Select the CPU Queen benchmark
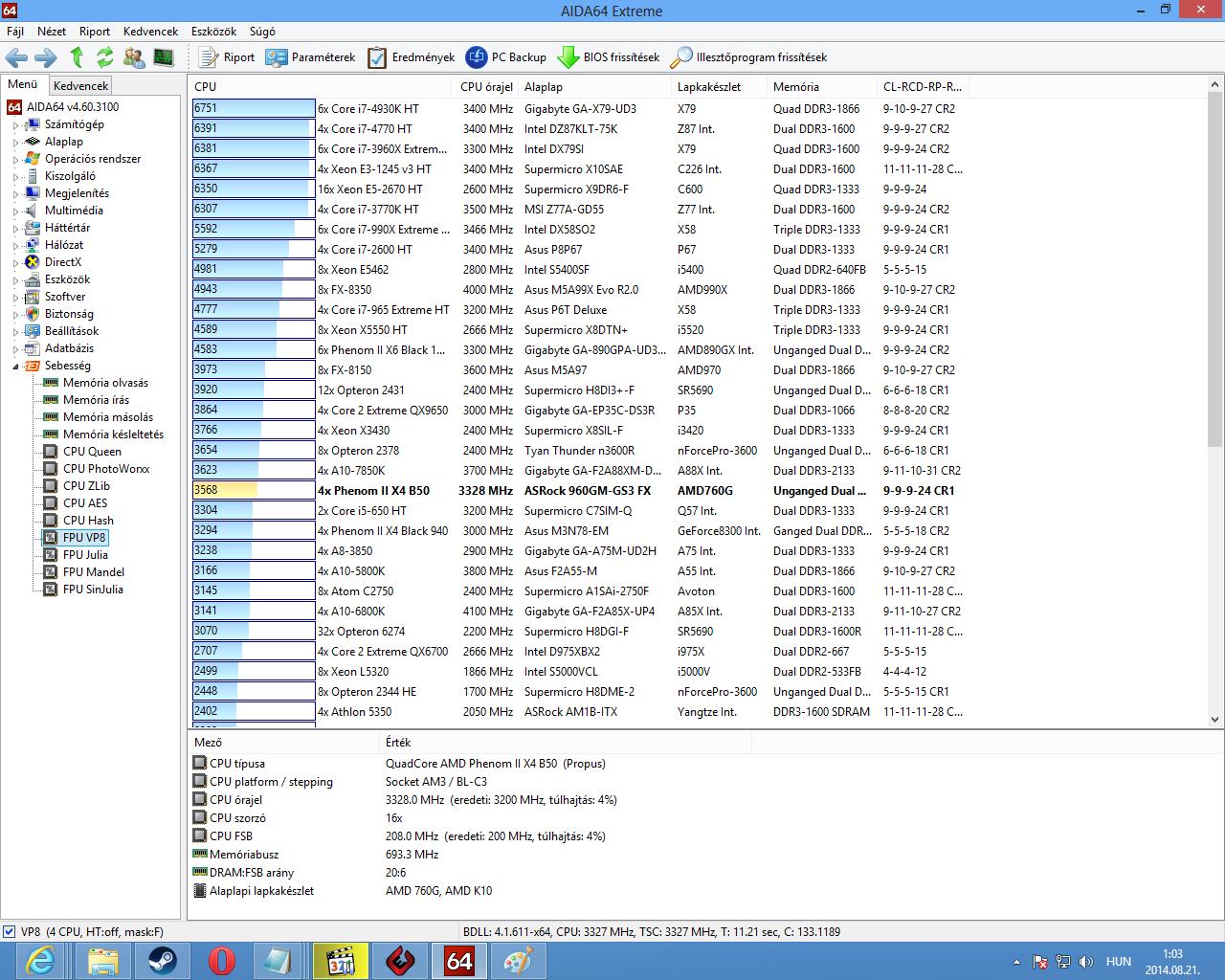 point(92,452)
